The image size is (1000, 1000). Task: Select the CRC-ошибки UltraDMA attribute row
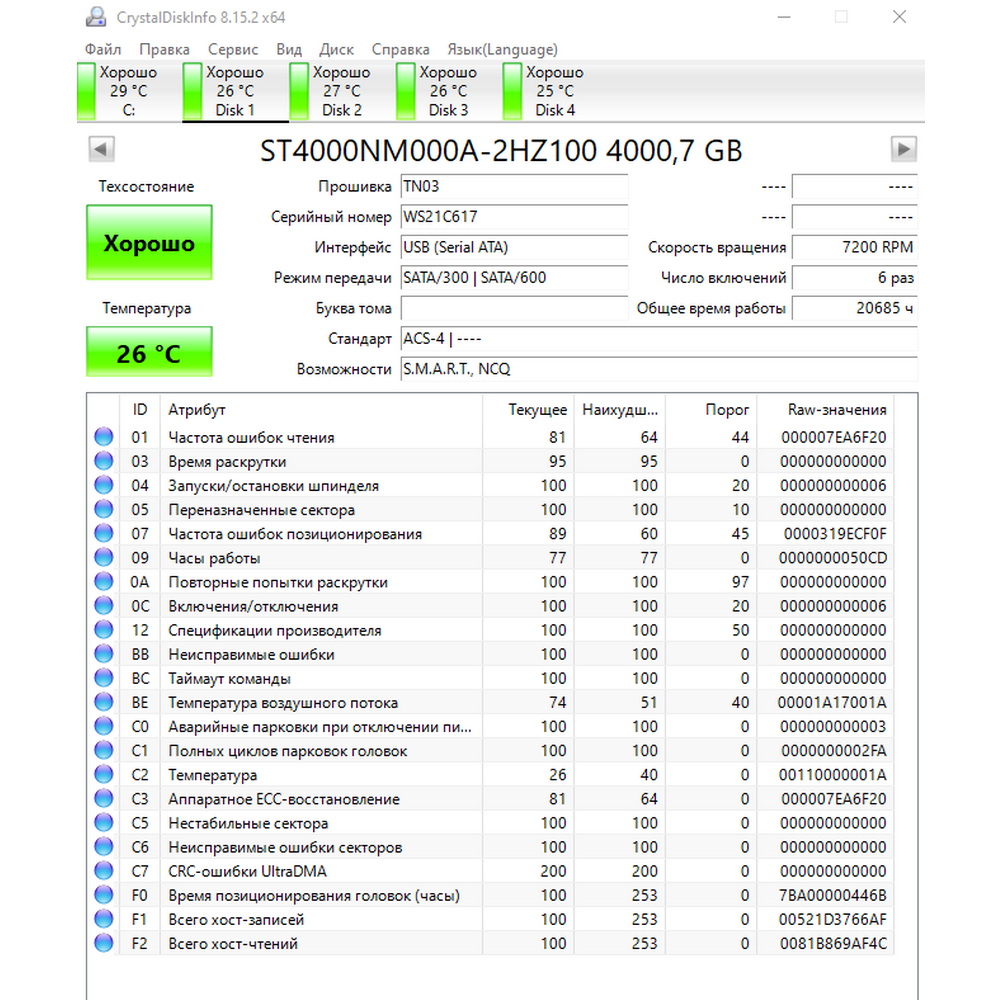(490, 871)
